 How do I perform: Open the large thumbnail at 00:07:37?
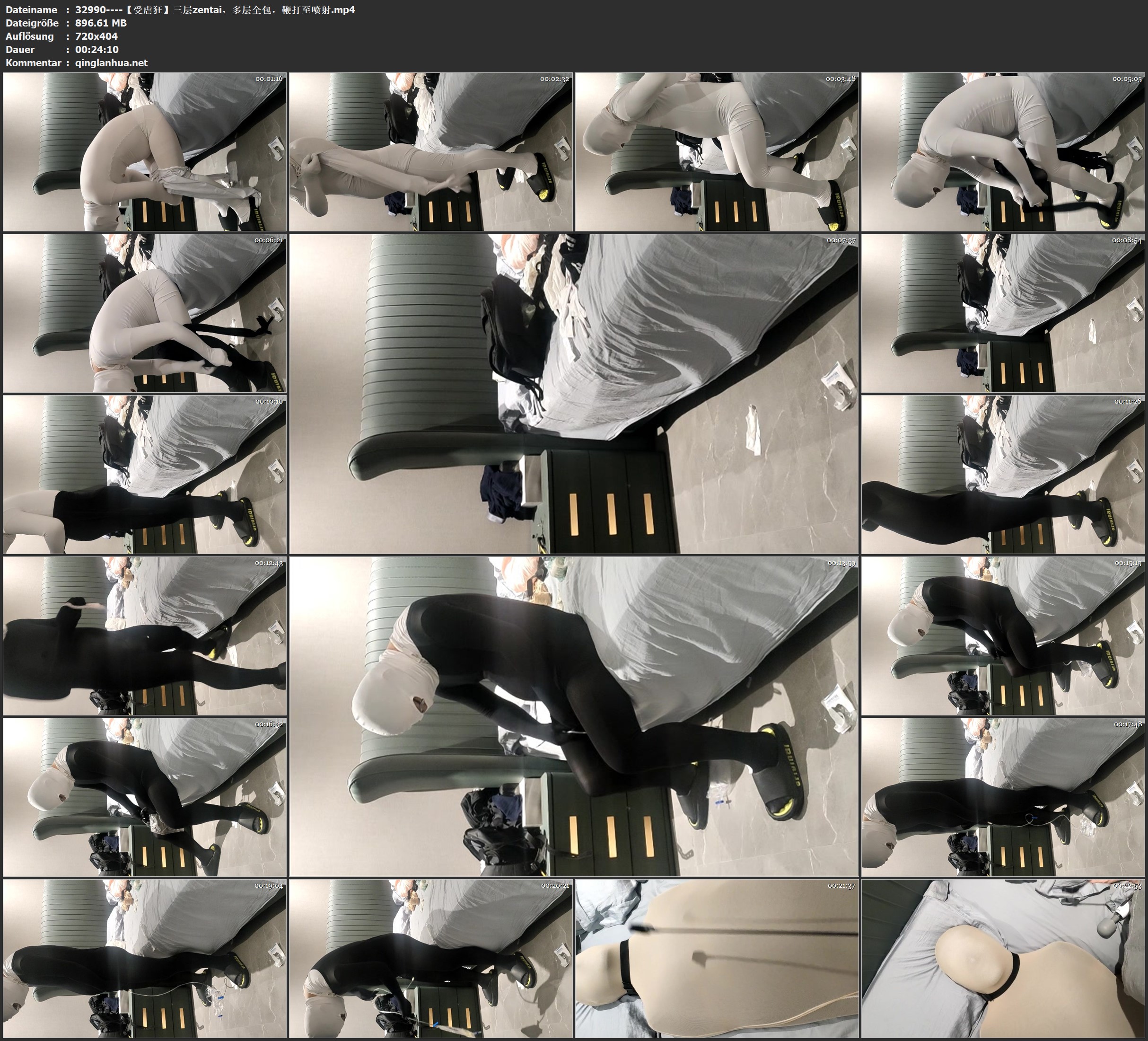coord(573,393)
